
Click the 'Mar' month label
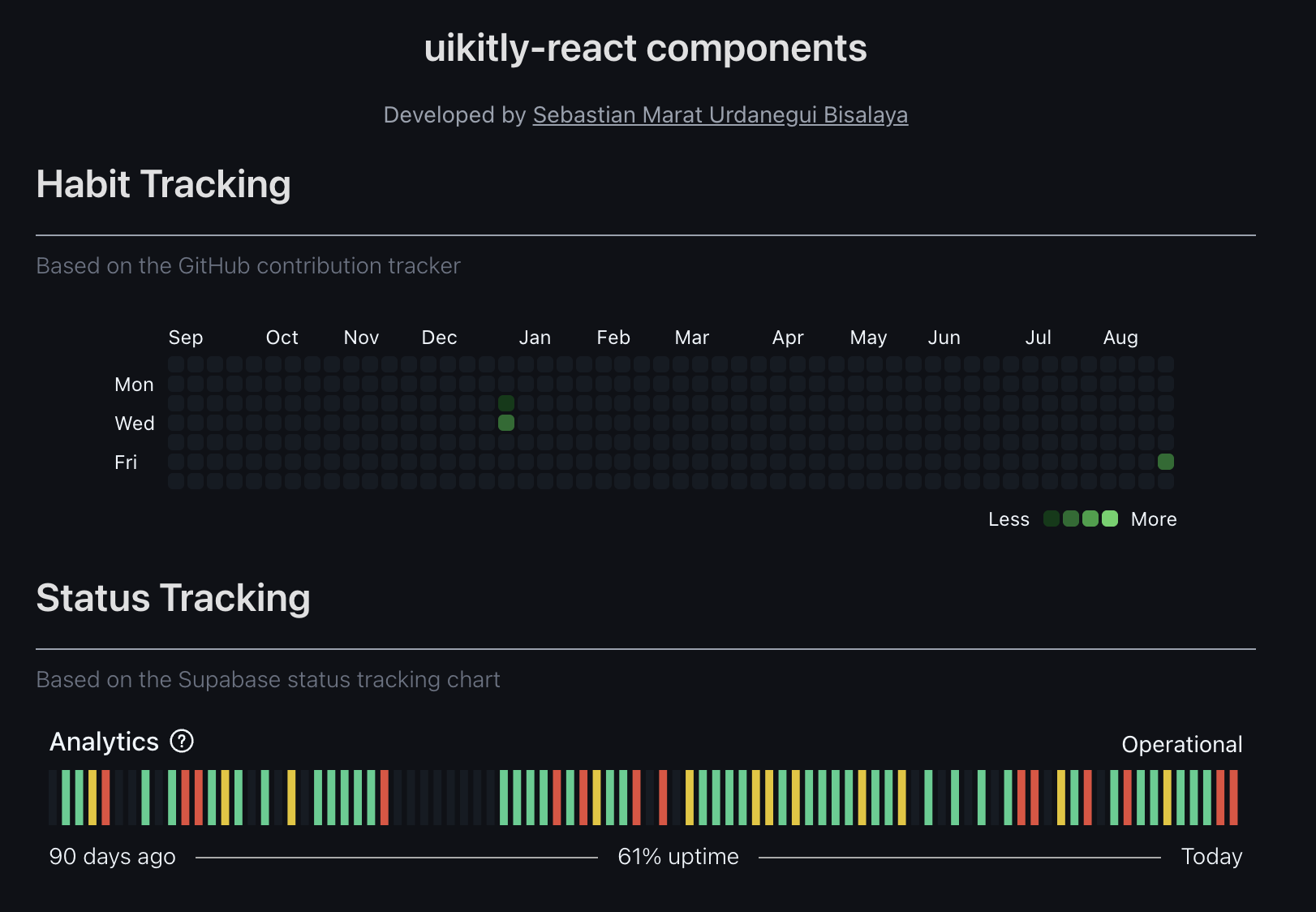point(692,338)
